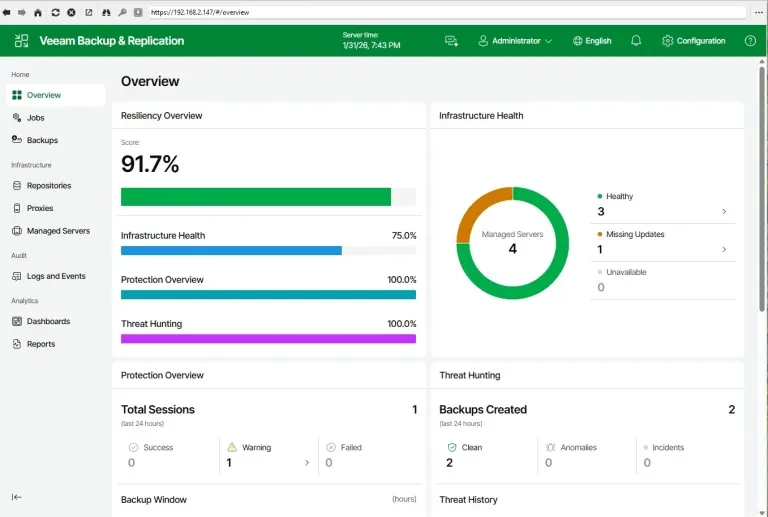Reload the page using browser refresh icon
Viewport: 768px width, 517px height.
tap(55, 12)
